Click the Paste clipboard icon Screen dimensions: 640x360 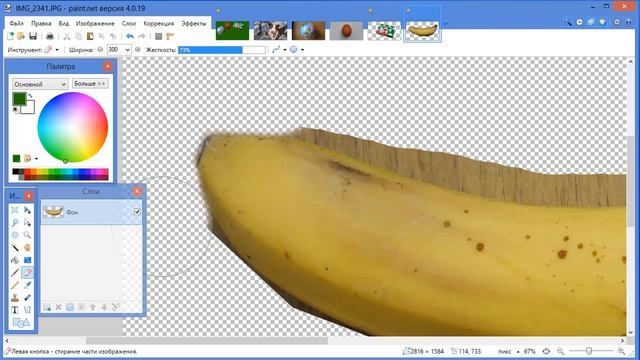pos(90,36)
